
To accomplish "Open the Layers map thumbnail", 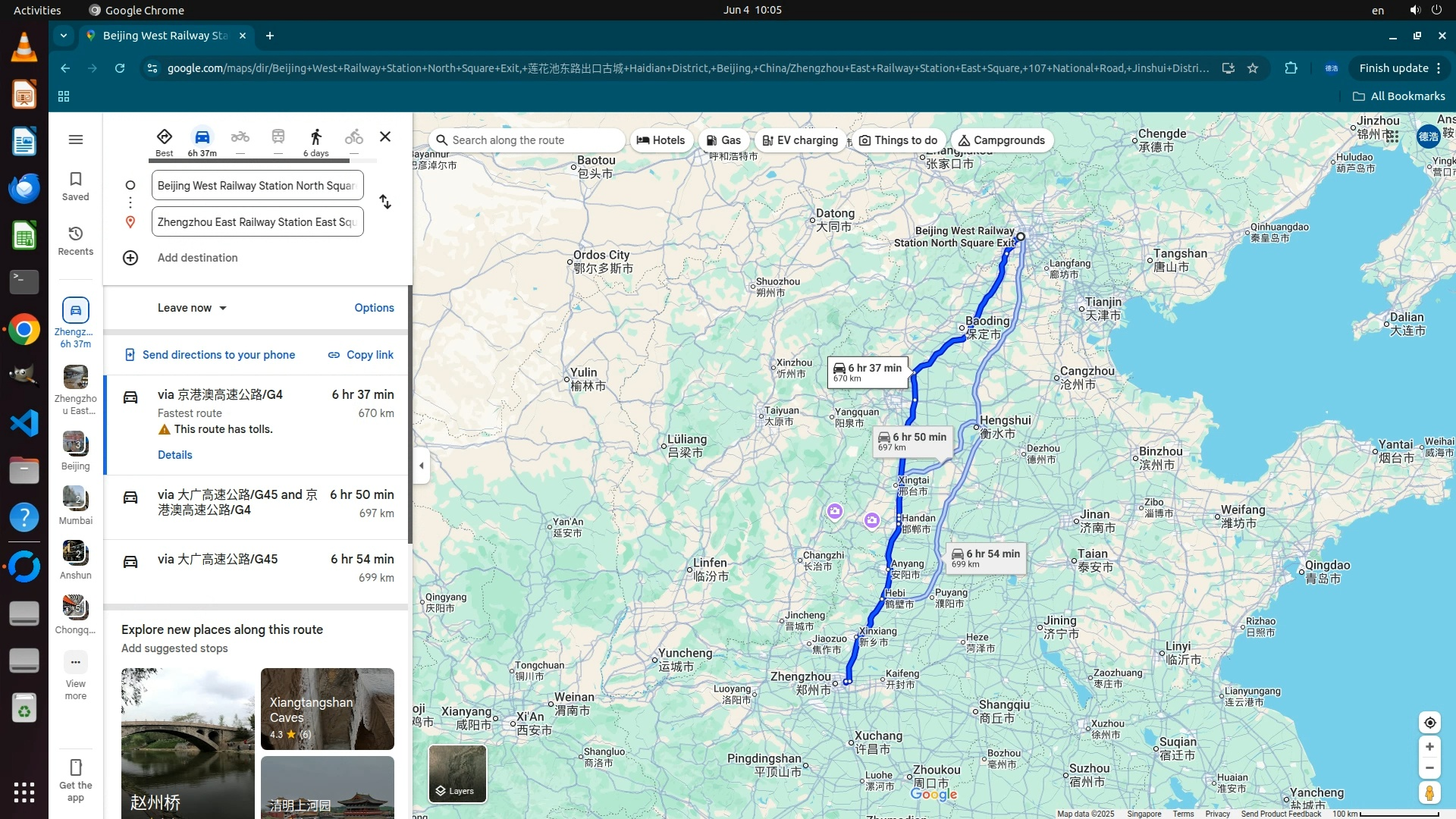I will [457, 773].
